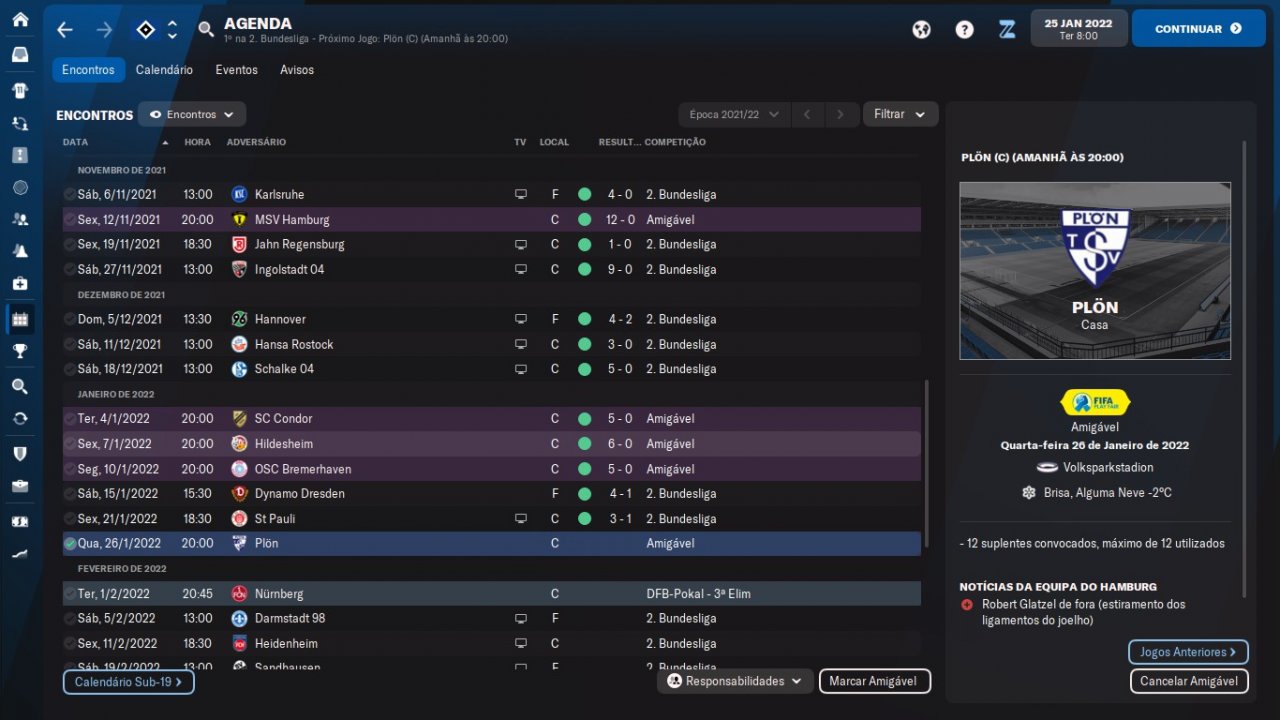Sort by the DATA column header
Image resolution: width=1280 pixels, height=720 pixels.
(75, 142)
